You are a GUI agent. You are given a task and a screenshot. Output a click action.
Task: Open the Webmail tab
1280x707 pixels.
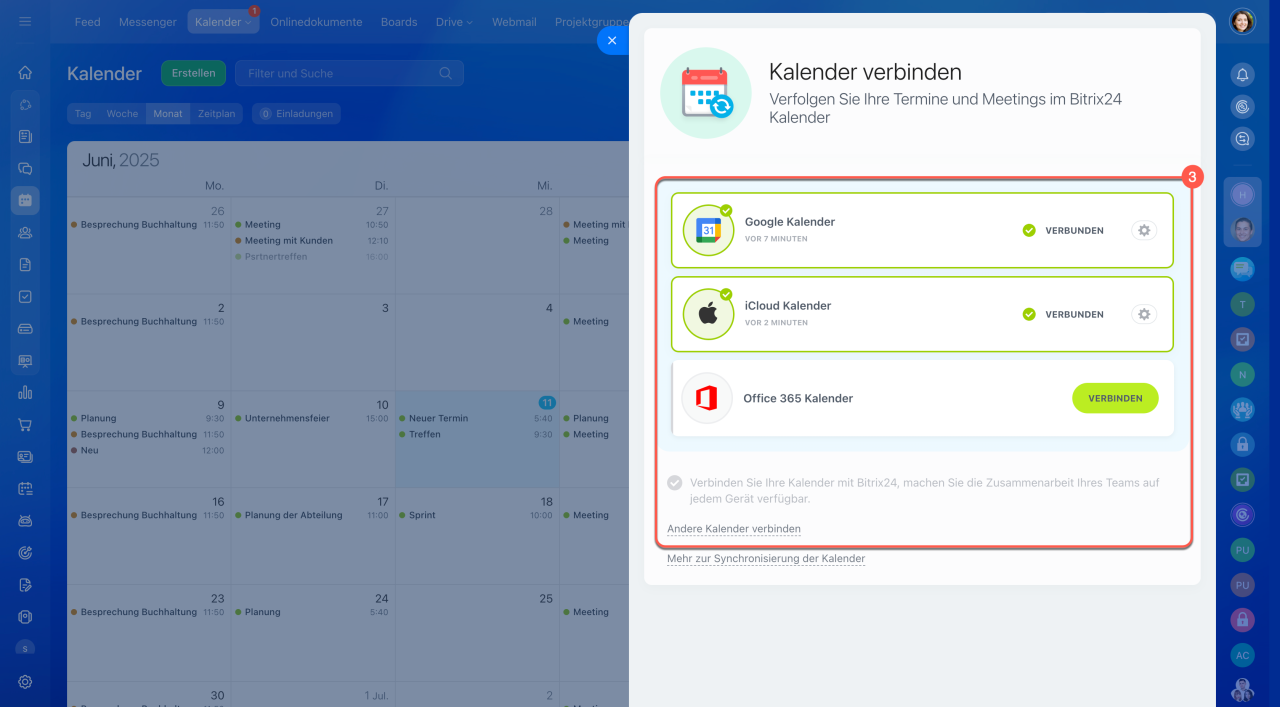click(x=514, y=22)
